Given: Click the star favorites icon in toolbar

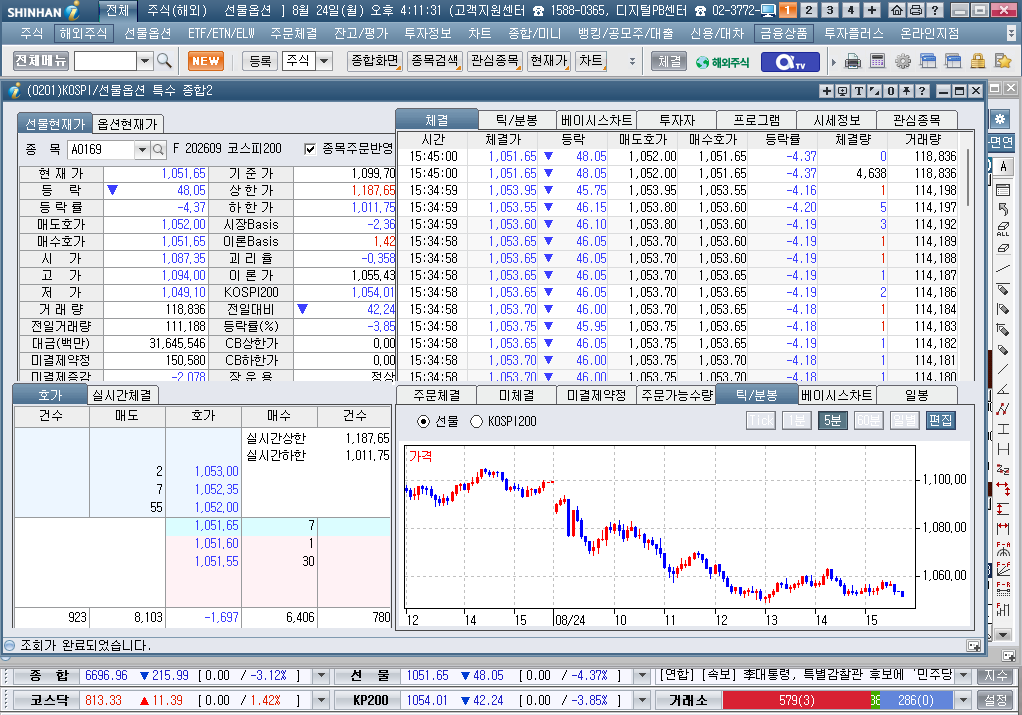Looking at the screenshot, I should point(1003,61).
